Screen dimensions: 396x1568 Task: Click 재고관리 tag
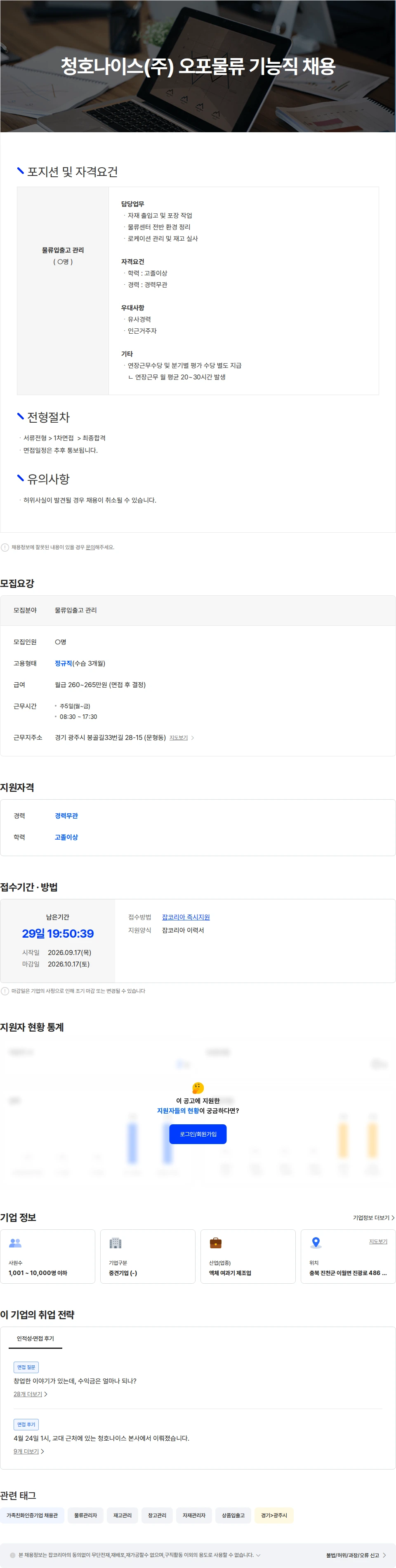[123, 1515]
